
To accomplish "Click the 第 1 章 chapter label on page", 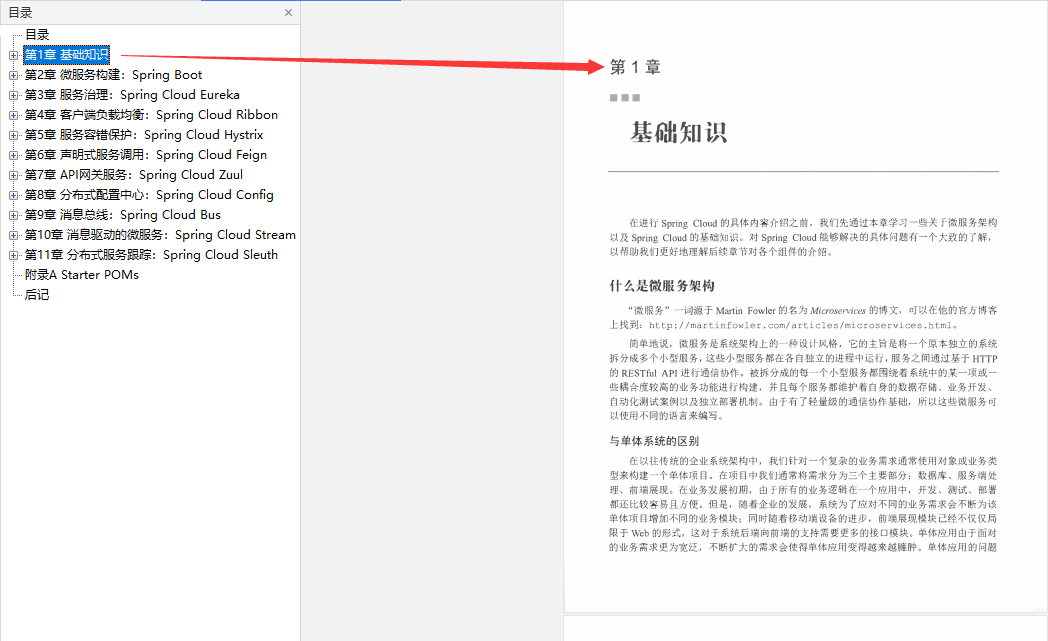I will click(635, 67).
